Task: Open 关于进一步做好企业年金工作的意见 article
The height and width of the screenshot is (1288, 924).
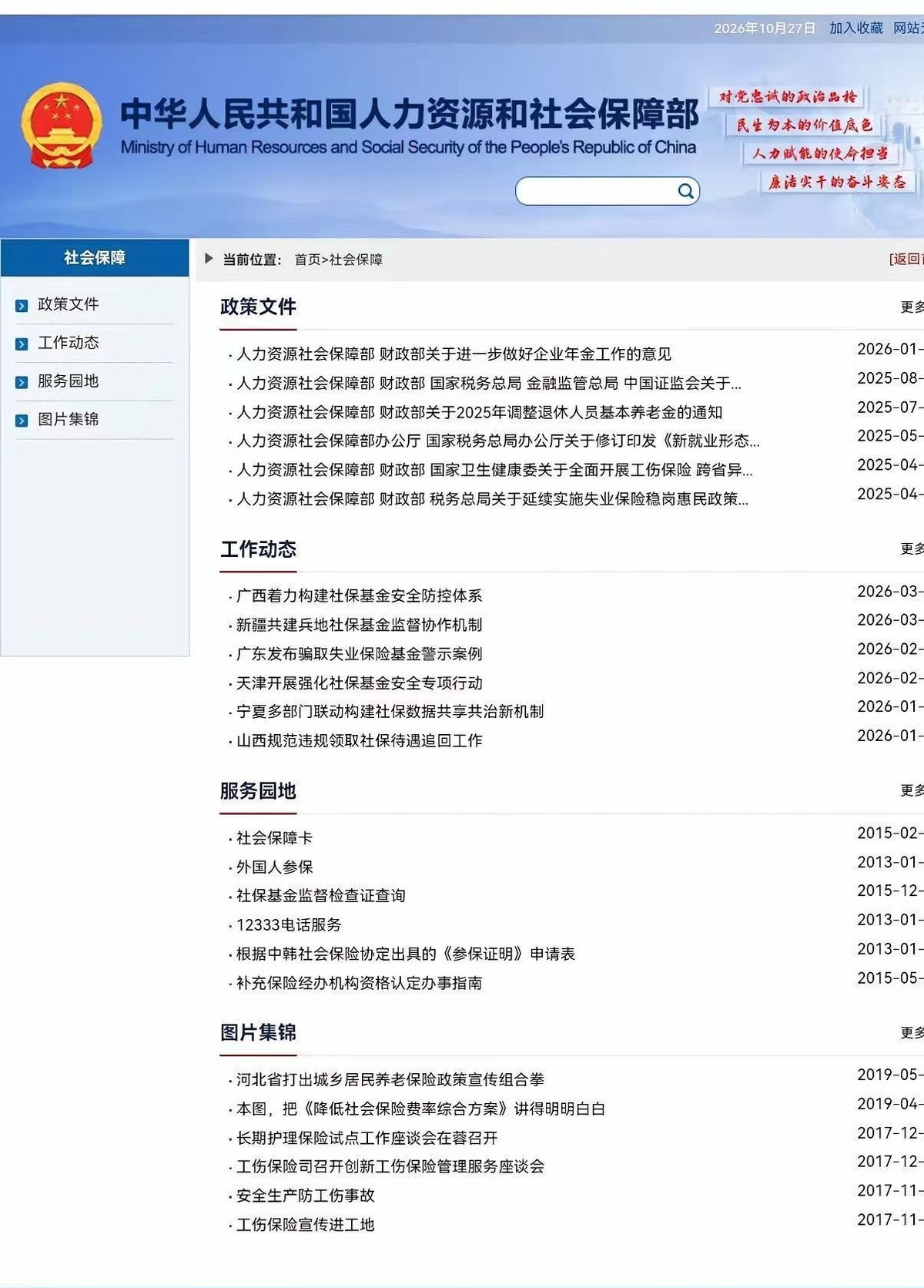Action: [454, 354]
